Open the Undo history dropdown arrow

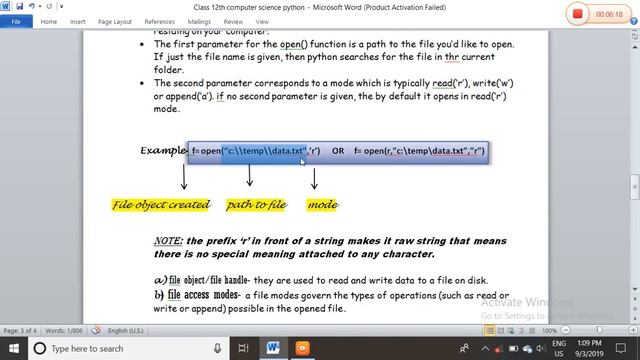40,7
